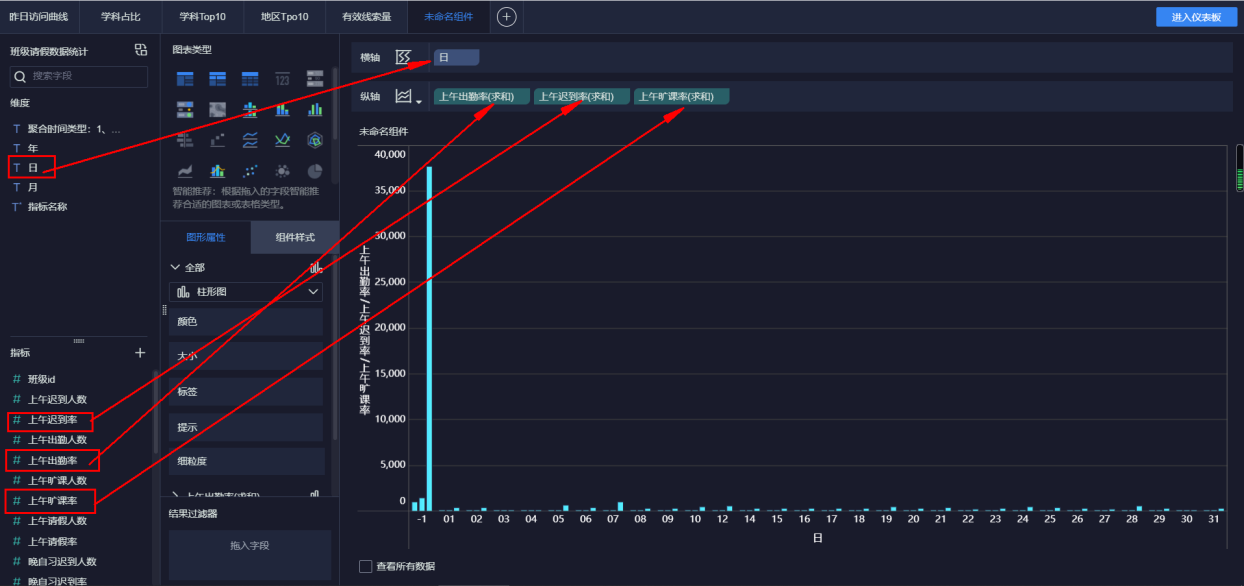Click the bar icon right of 全部
This screenshot has width=1244, height=586.
click(x=316, y=268)
